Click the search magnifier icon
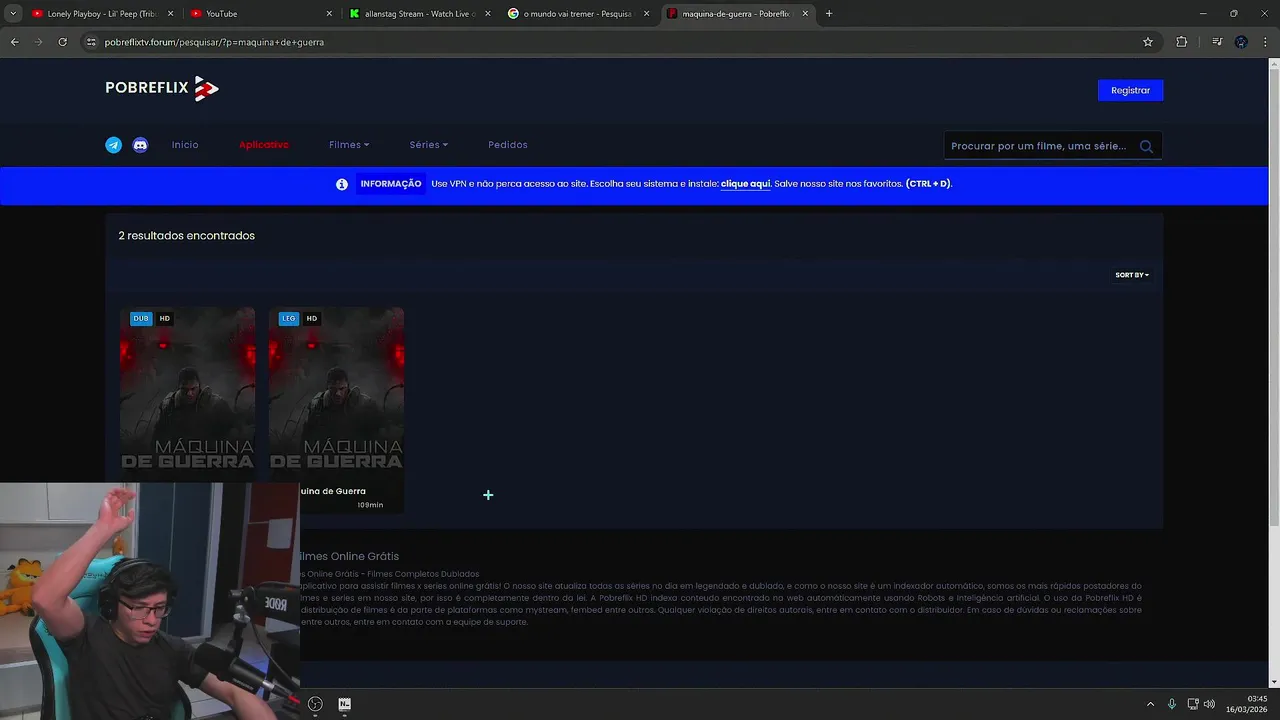 1146,146
